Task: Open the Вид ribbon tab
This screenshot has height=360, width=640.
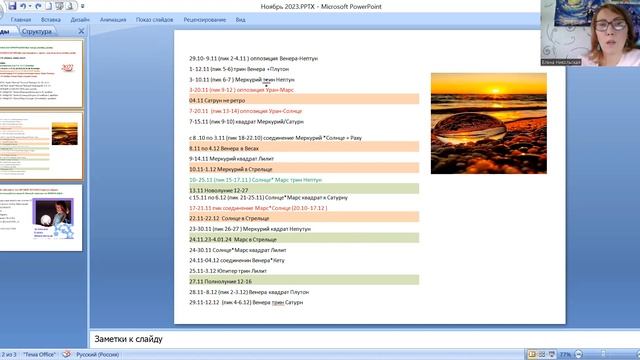Action: point(240,20)
